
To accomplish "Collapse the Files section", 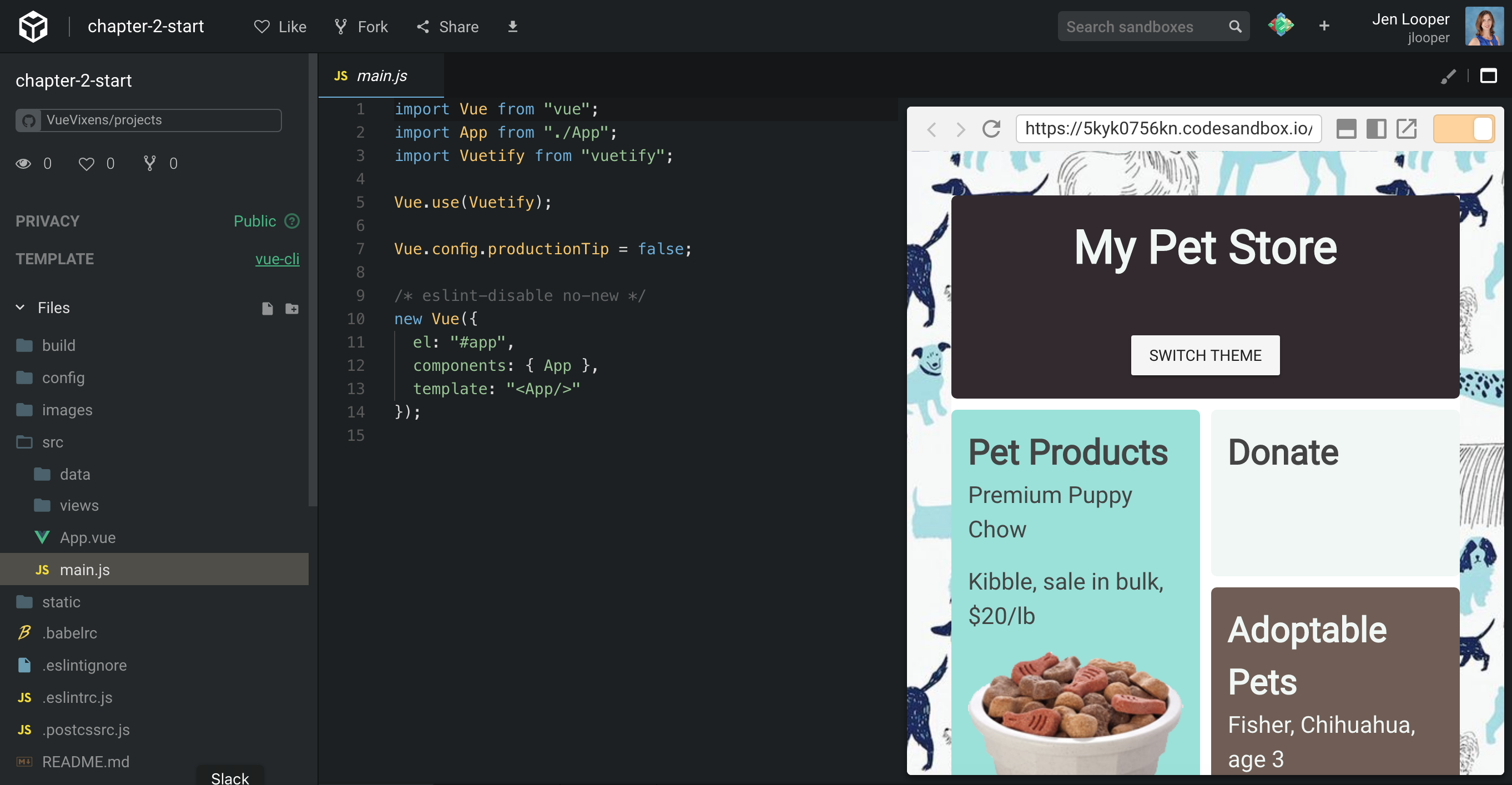I will (x=21, y=307).
